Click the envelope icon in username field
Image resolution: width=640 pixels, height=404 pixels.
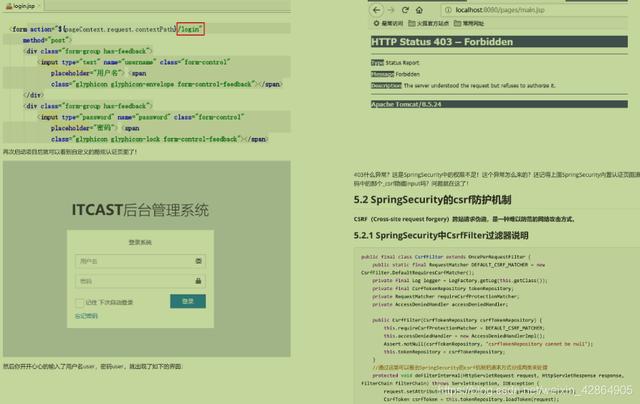[x=198, y=261]
